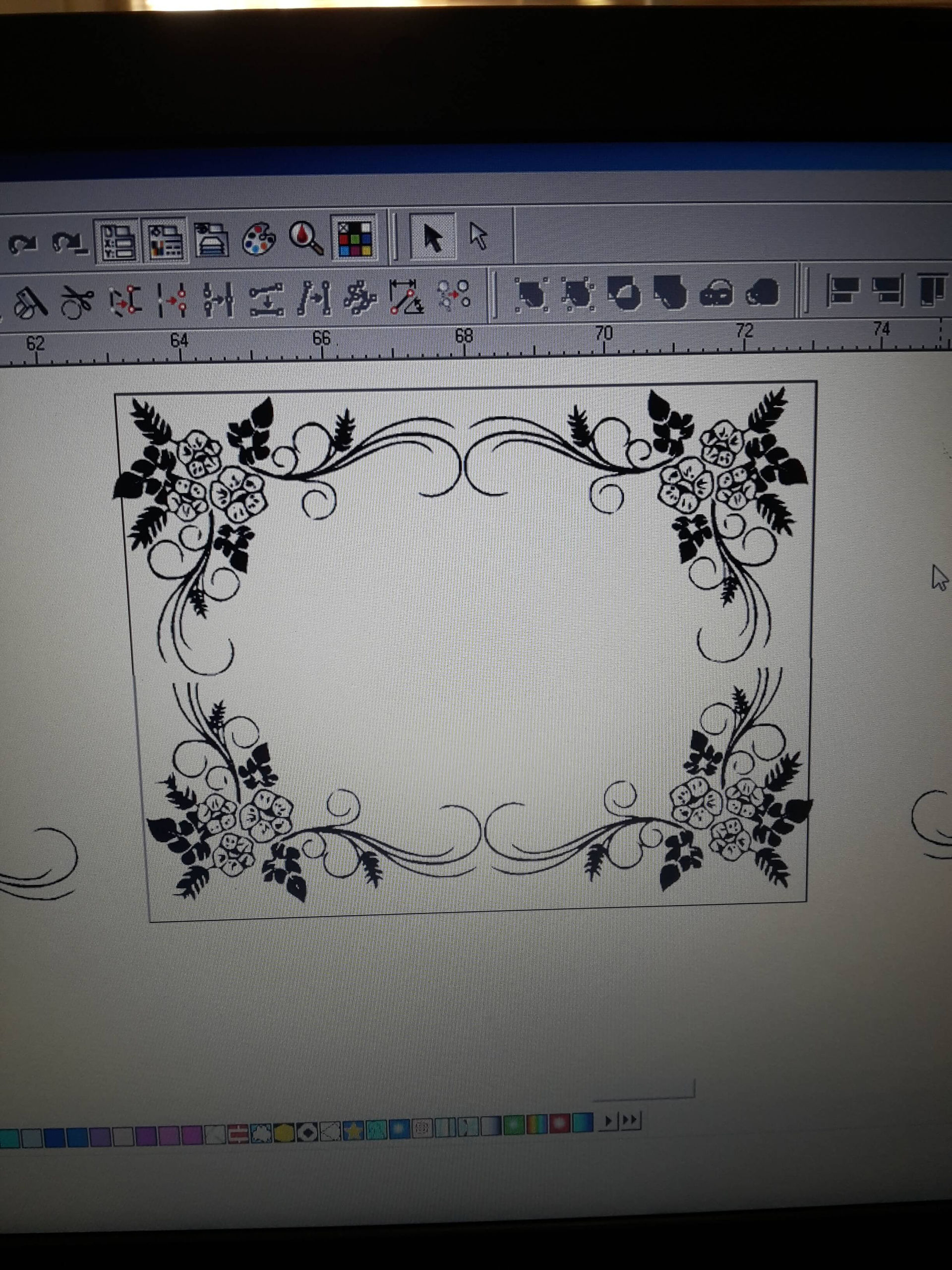Click the single-arrow palette scroll button
The width and height of the screenshot is (952, 1270).
tap(609, 1121)
